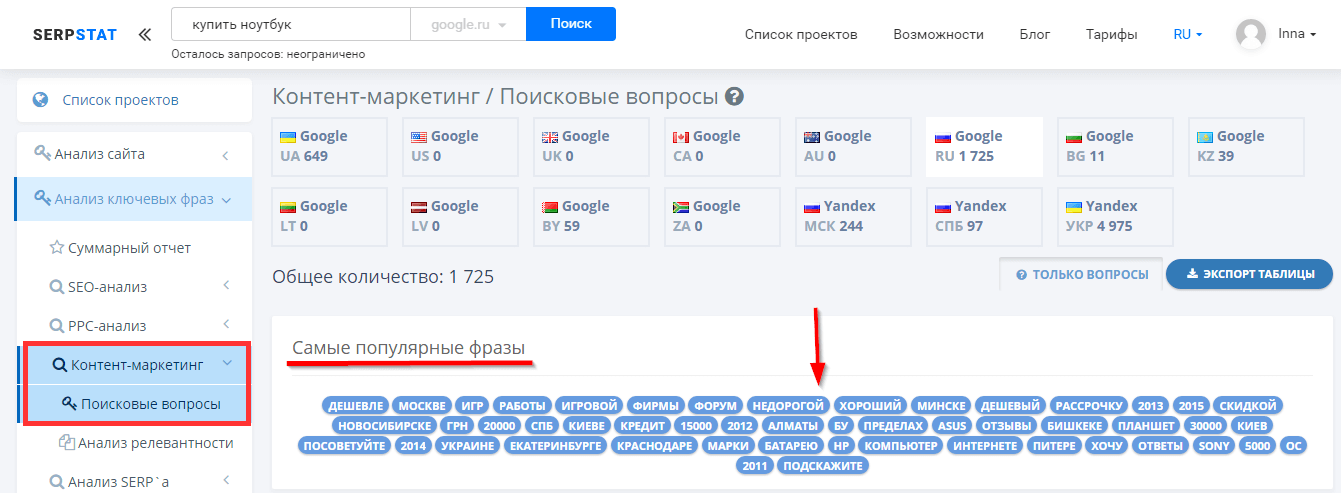Open Тарифы in top navigation
Screen dimensions: 1341x493
pos(1111,35)
